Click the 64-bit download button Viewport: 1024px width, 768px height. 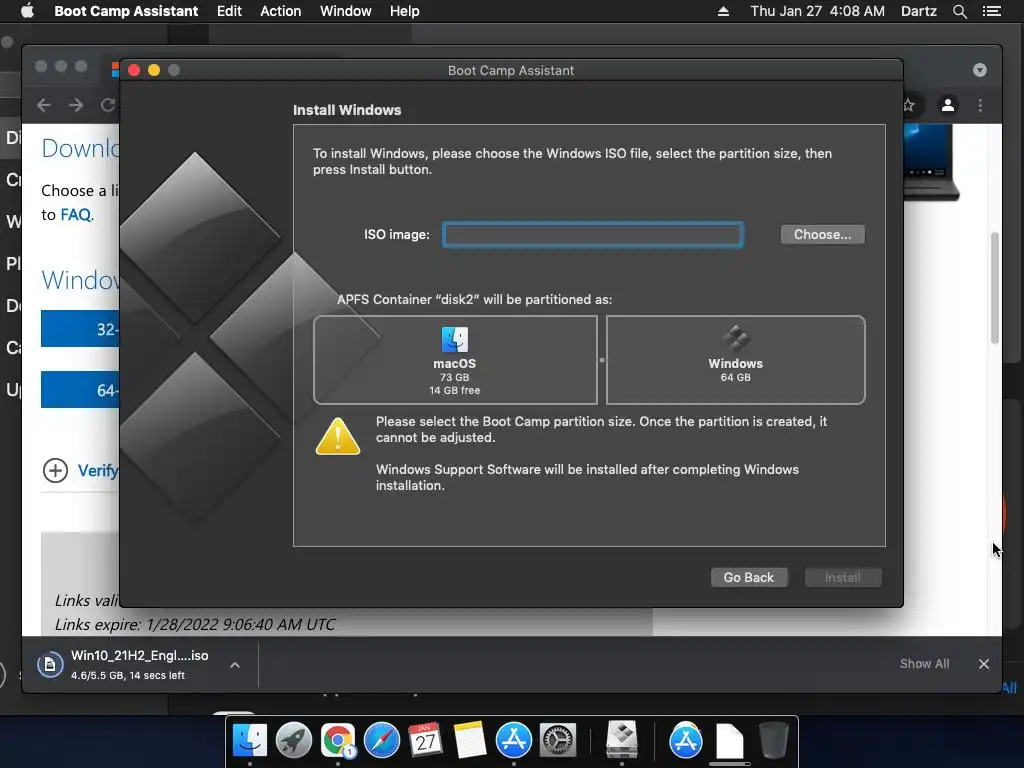click(80, 390)
